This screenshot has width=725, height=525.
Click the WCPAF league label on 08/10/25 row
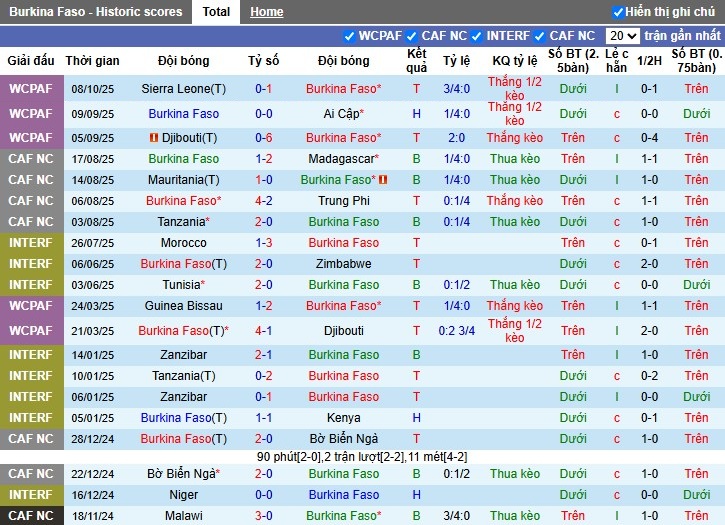(x=30, y=89)
